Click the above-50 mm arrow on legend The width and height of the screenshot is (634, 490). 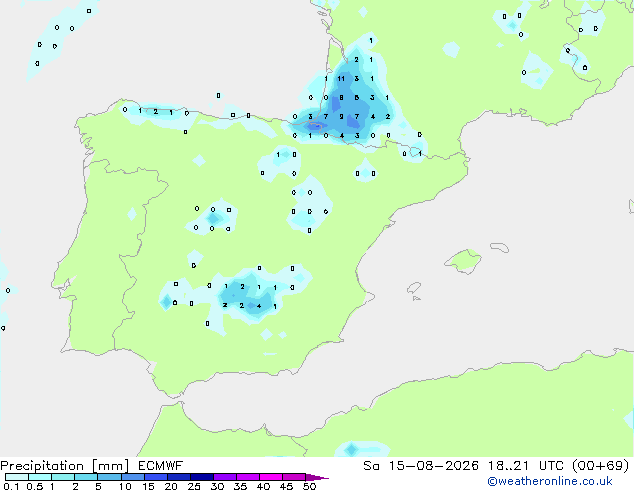317,477
